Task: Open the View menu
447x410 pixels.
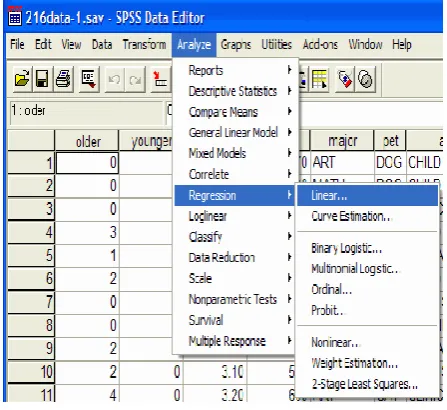Action: point(71,44)
